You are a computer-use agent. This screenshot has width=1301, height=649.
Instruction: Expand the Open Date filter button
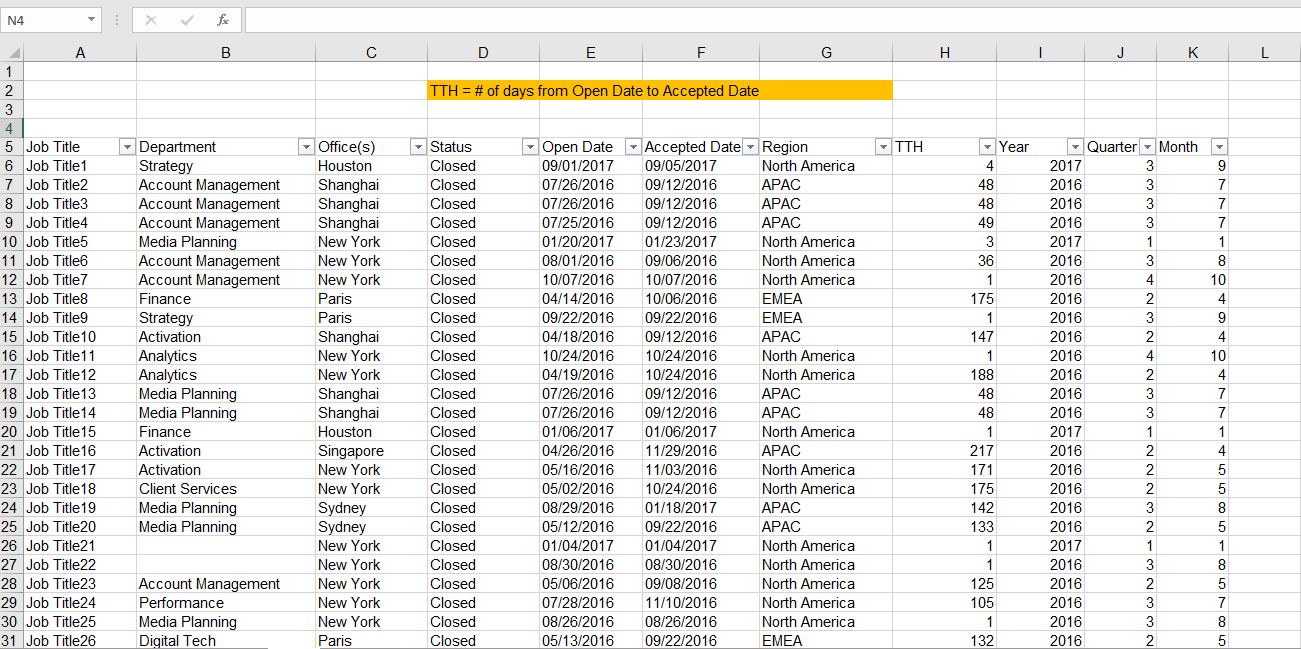(x=632, y=147)
